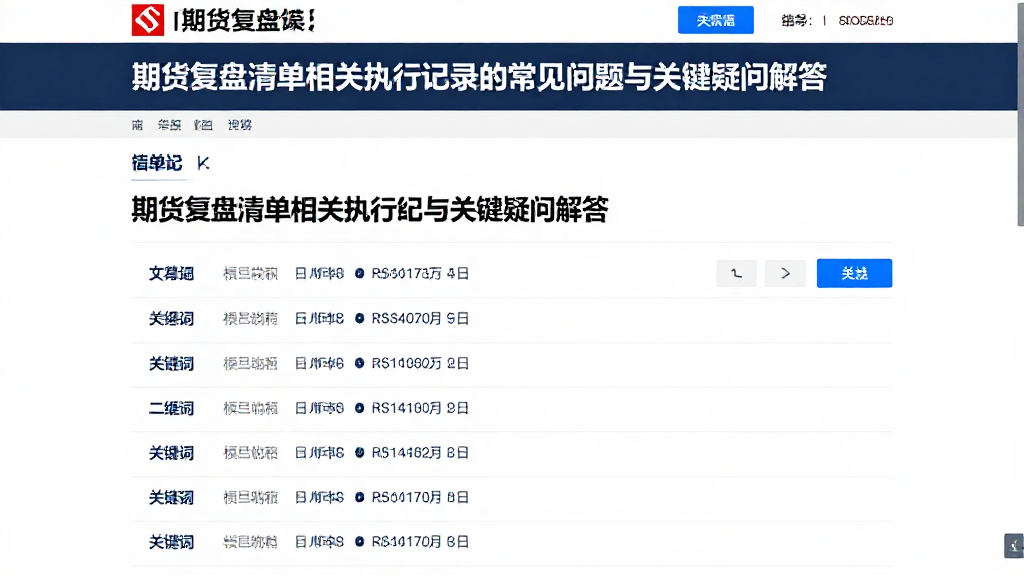1024x576 pixels.
Task: Click the dot icon beside RSS4070月 9日
Action: click(x=359, y=319)
